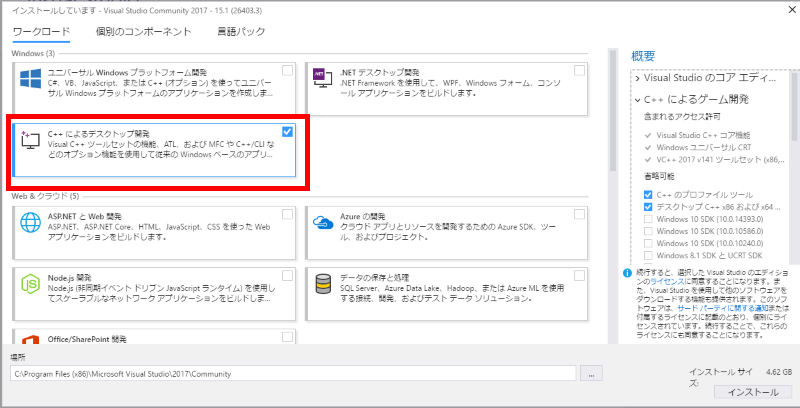Uncheck C++ のプロファイル ツール option
The image size is (800, 408).
pos(648,195)
